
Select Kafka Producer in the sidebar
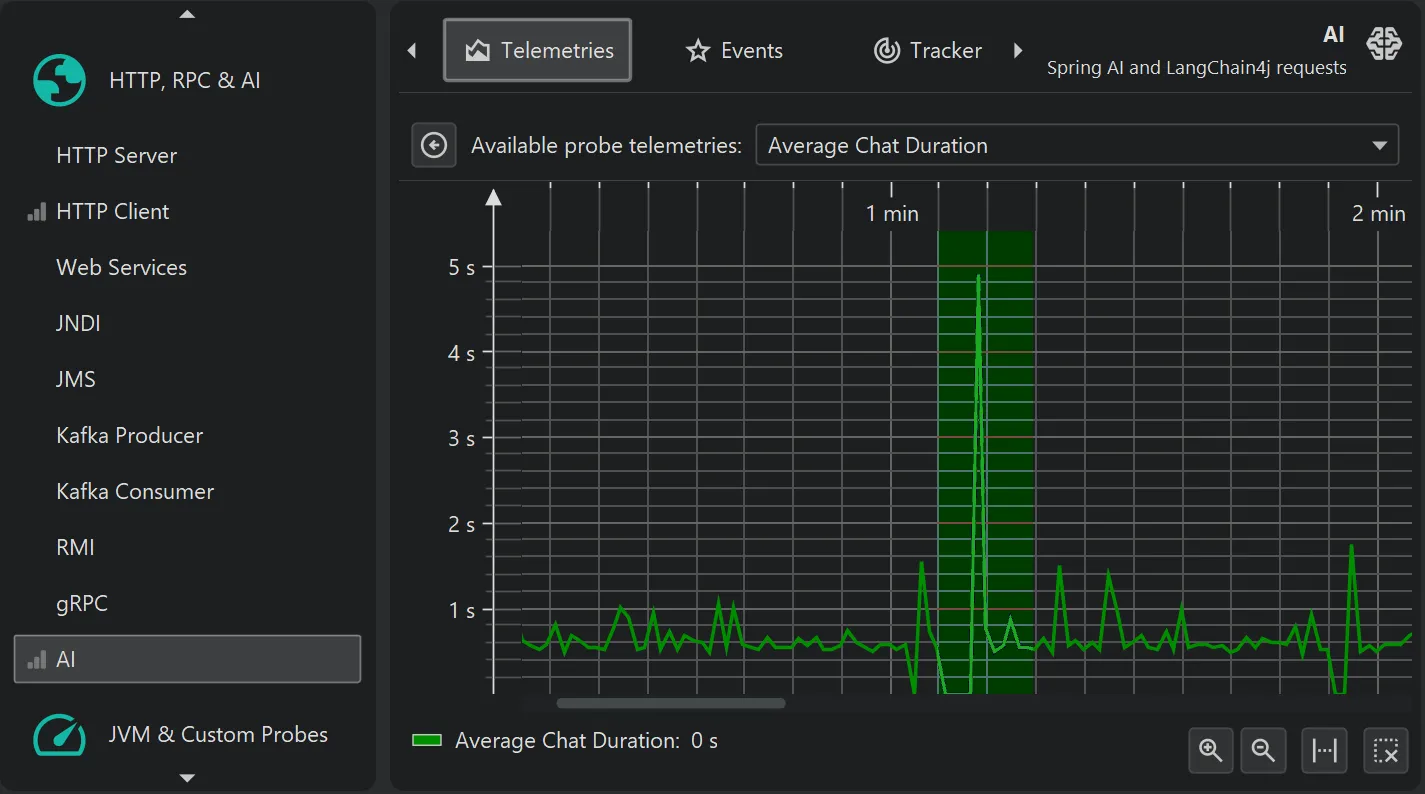tap(129, 436)
